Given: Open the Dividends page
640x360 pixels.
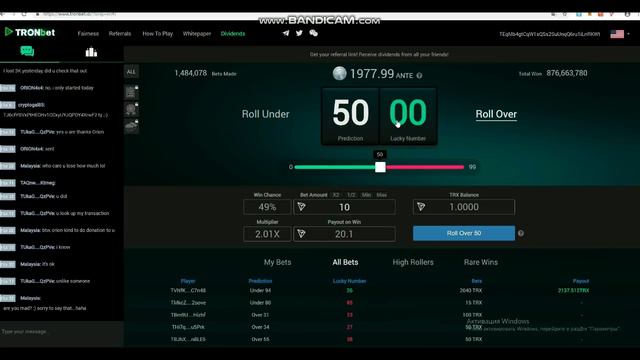Looking at the screenshot, I should pyautogui.click(x=233, y=34).
